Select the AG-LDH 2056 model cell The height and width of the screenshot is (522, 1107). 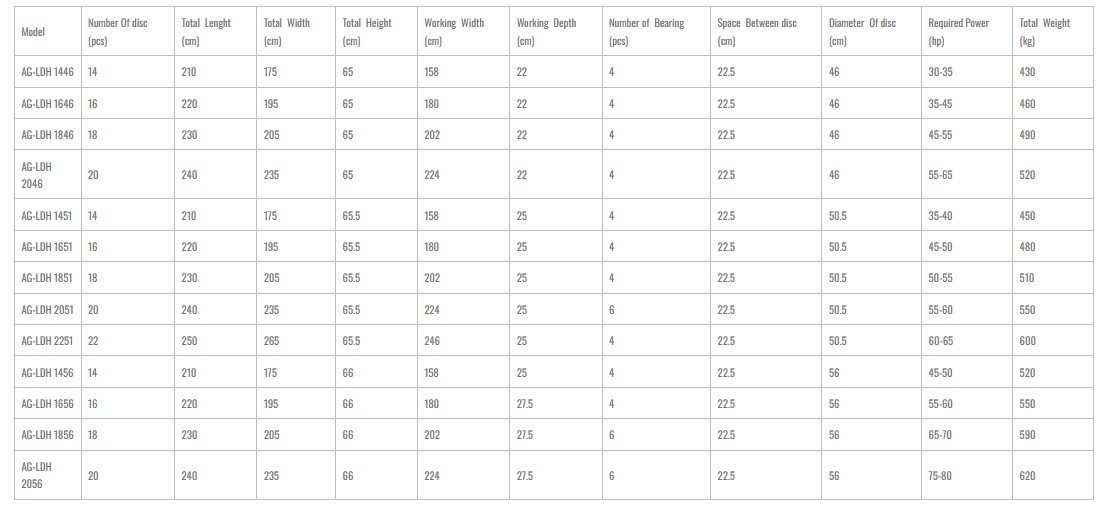pyautogui.click(x=36, y=475)
